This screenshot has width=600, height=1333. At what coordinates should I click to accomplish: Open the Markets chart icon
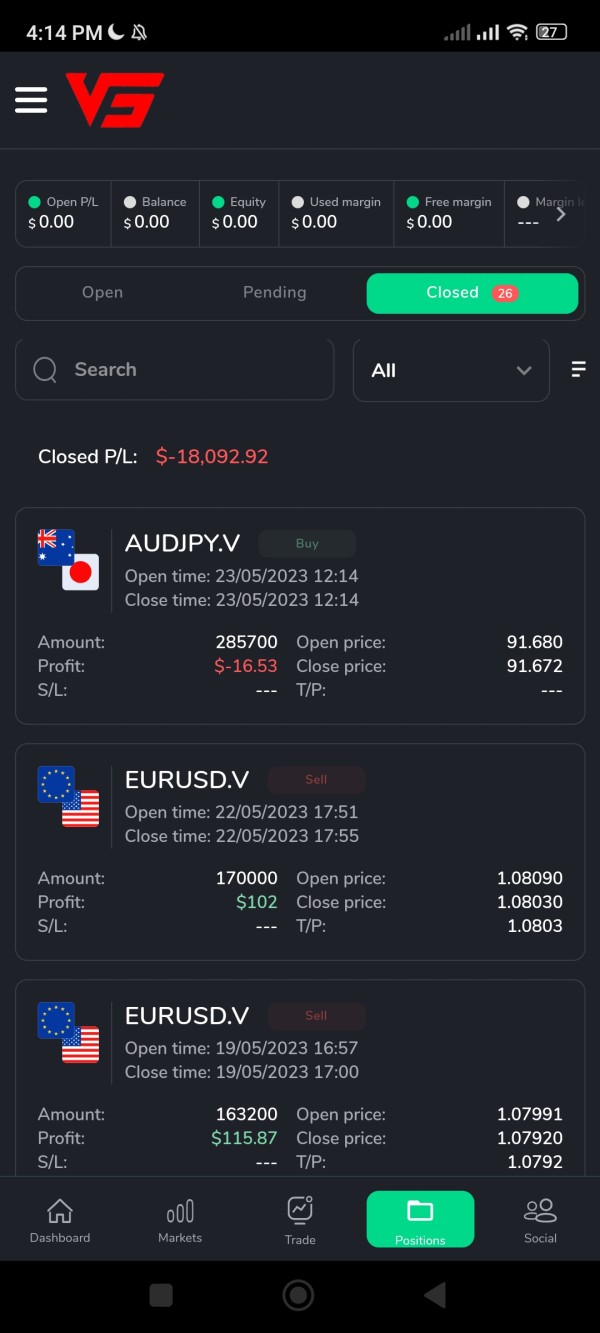pyautogui.click(x=180, y=1211)
